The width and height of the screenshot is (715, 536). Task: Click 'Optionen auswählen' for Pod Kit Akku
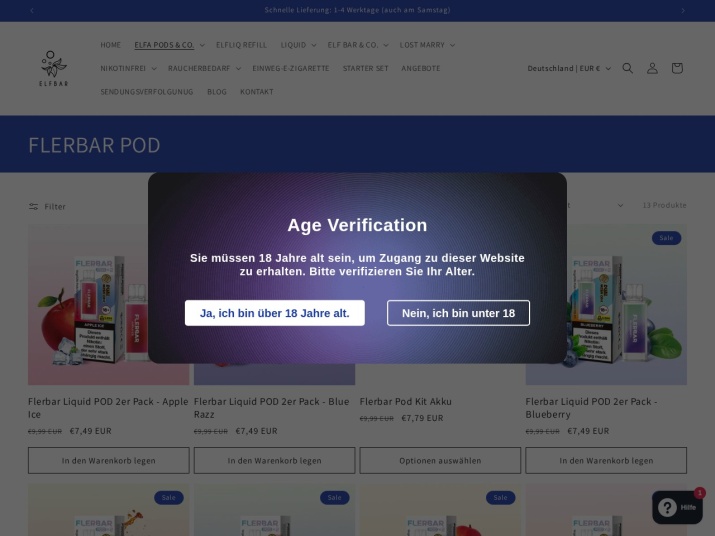tap(440, 460)
